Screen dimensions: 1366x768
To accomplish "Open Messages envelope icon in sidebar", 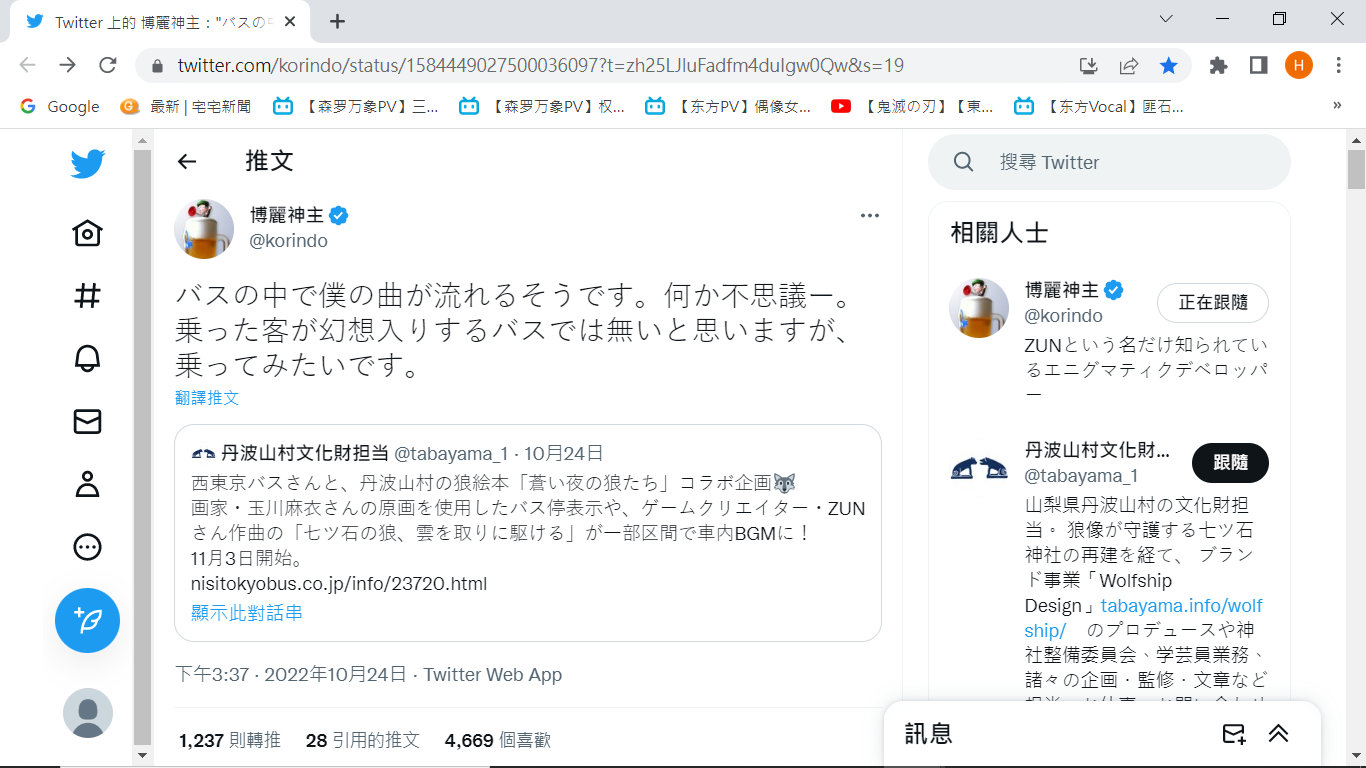I will (x=88, y=422).
